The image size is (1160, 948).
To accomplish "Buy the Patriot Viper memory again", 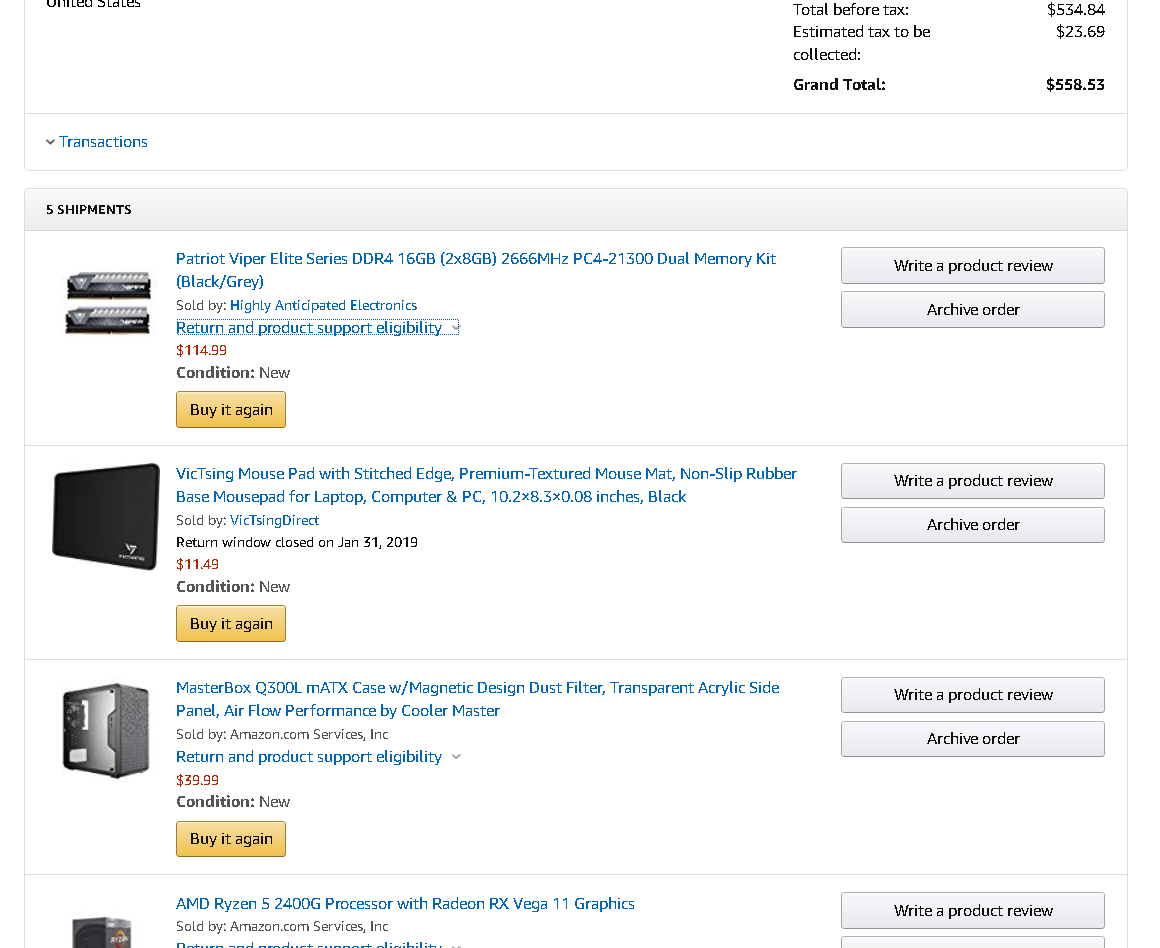I will tap(231, 410).
